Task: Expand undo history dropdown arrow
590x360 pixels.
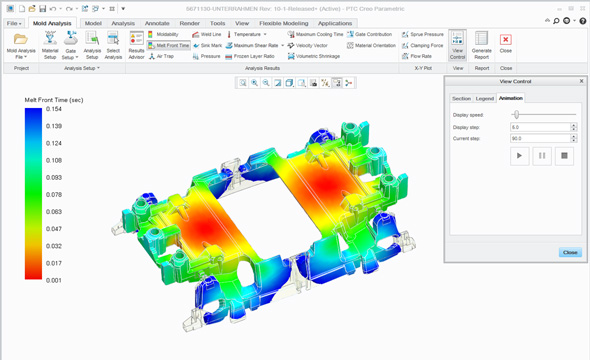Action: (60, 9)
